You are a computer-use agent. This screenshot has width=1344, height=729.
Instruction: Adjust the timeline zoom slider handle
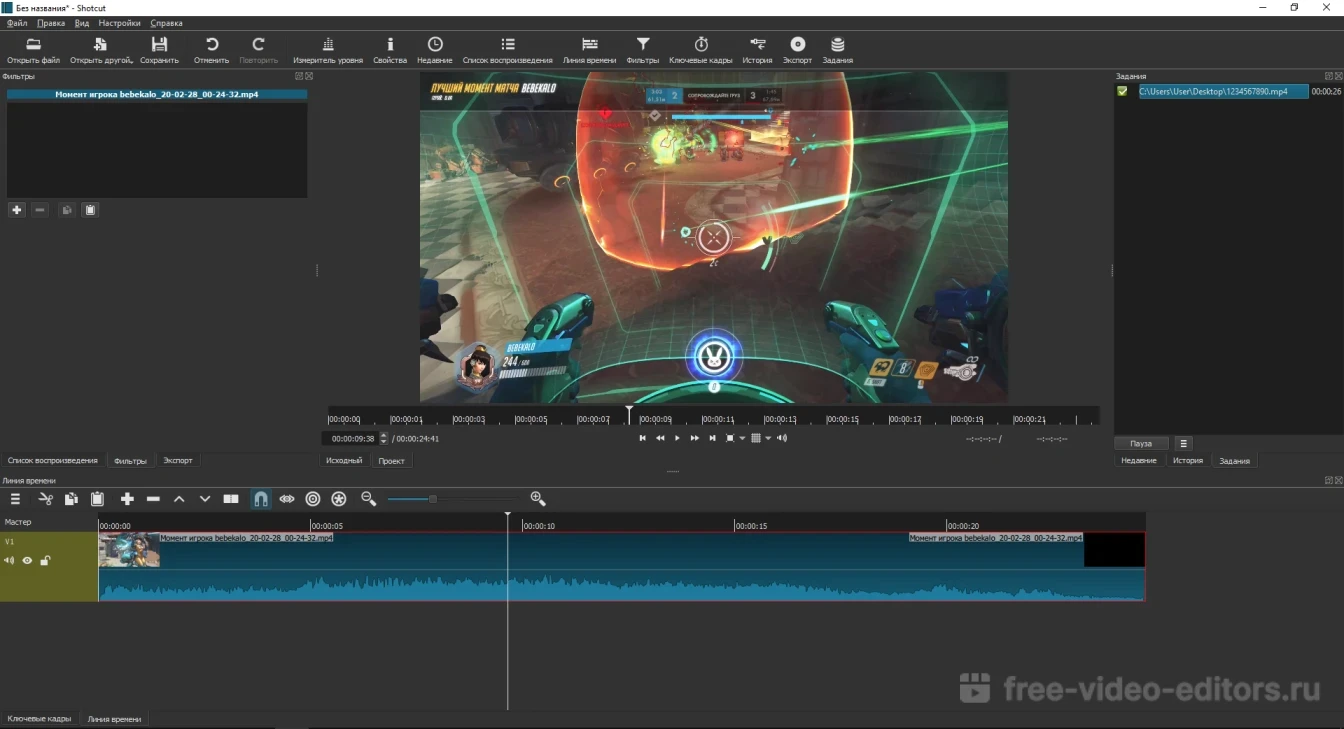[x=432, y=499]
